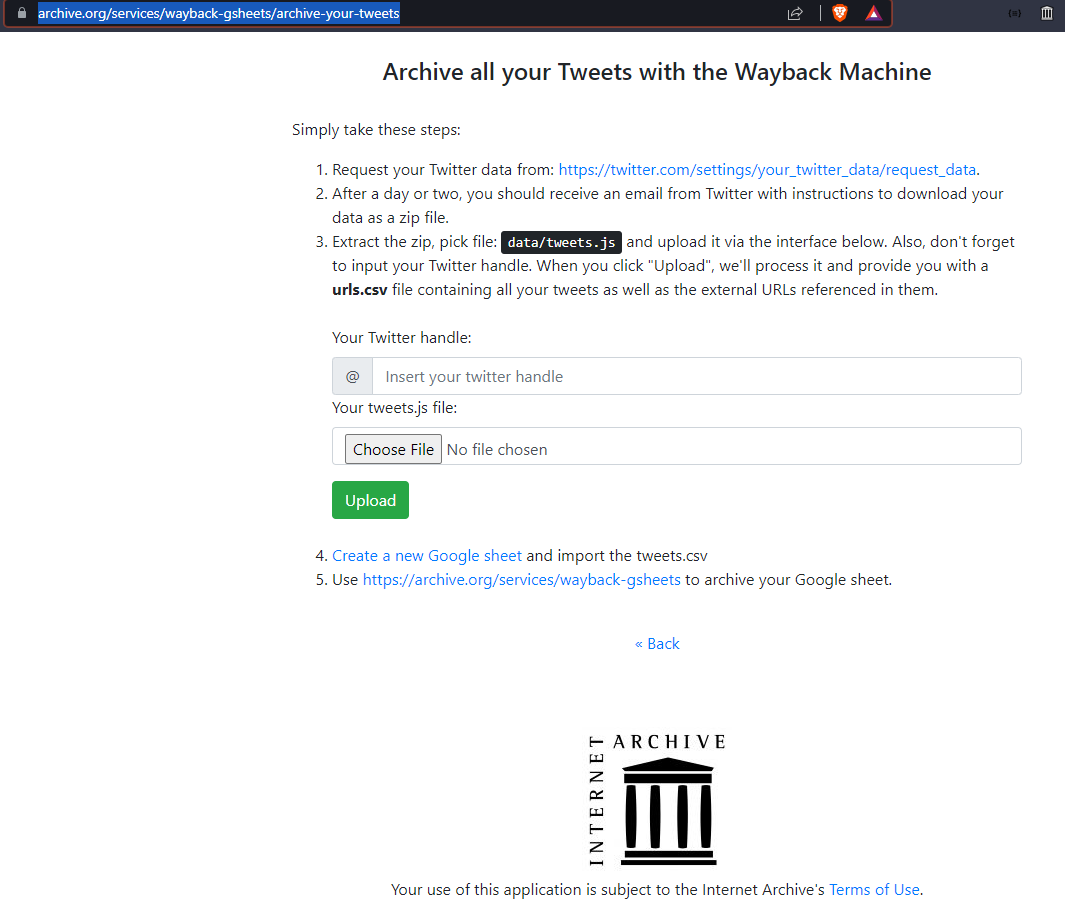Open the Twitter request_data link
Viewport: 1065px width, 917px height.
[x=767, y=169]
